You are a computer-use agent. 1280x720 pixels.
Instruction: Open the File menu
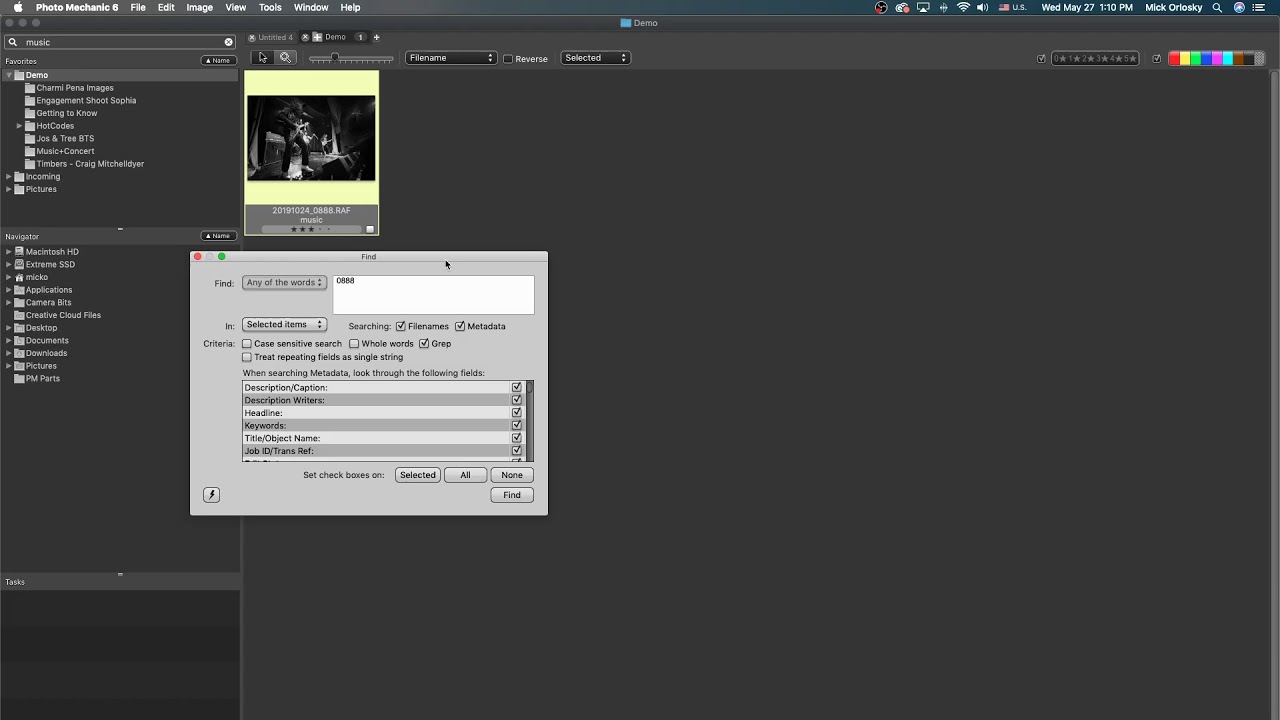tap(138, 7)
